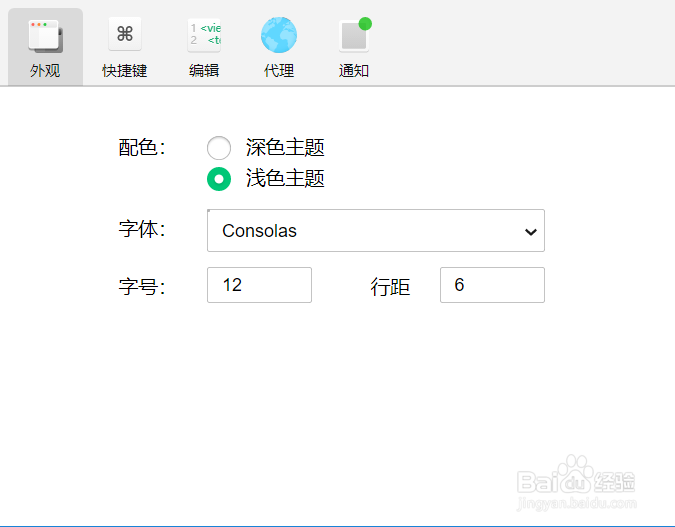Open the 快捷键 shortcuts command icon
675x527 pixels.
click(125, 34)
